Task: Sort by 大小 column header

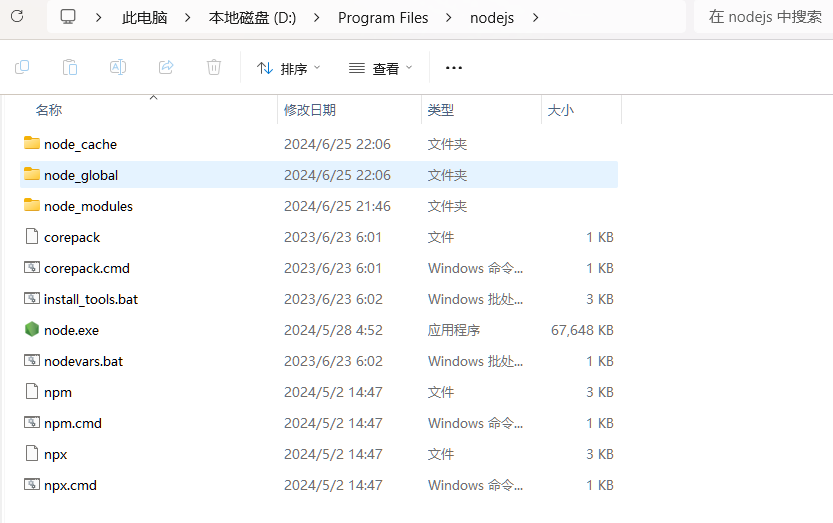Action: point(561,110)
